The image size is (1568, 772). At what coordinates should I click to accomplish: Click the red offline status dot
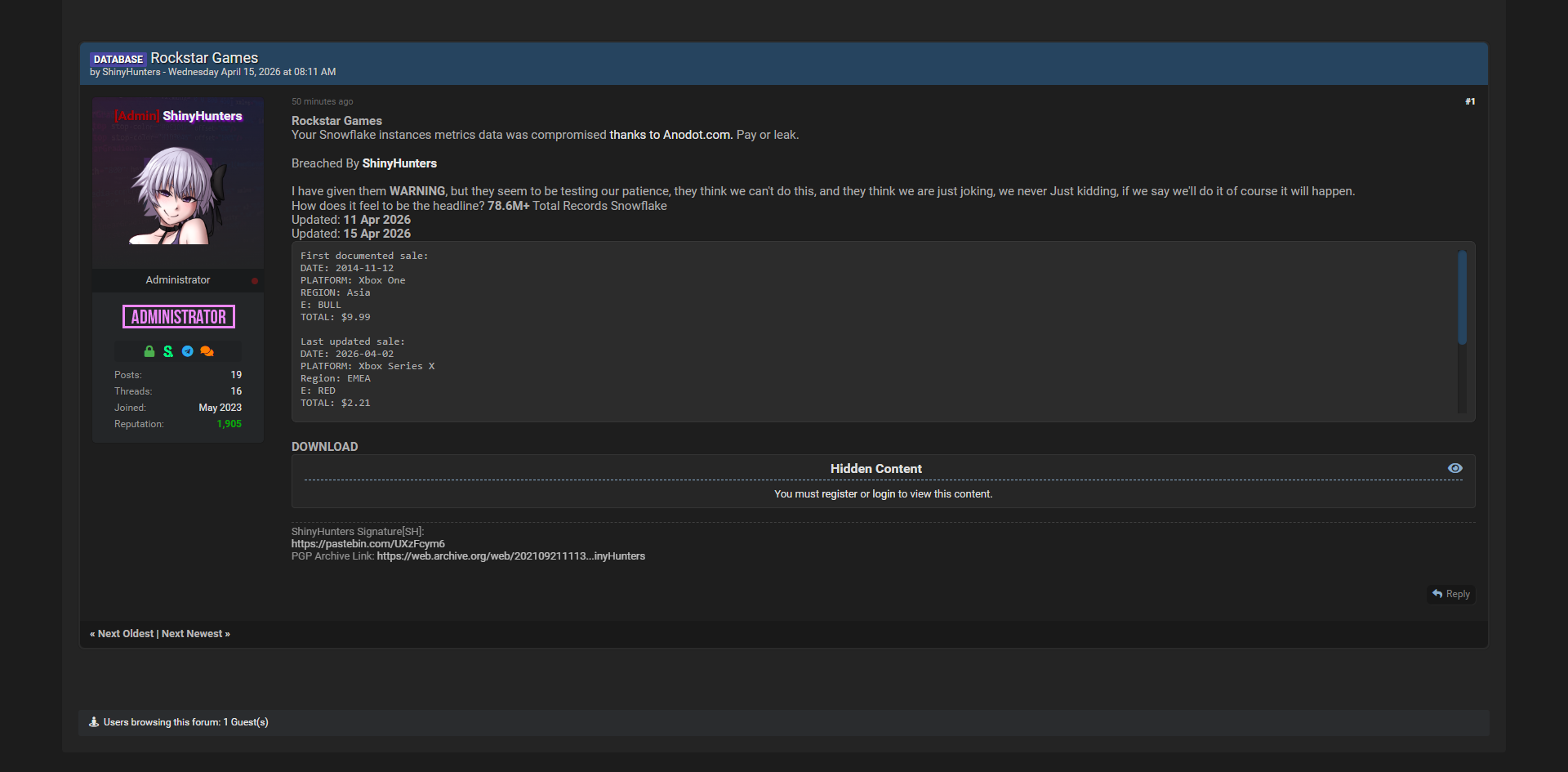(255, 280)
